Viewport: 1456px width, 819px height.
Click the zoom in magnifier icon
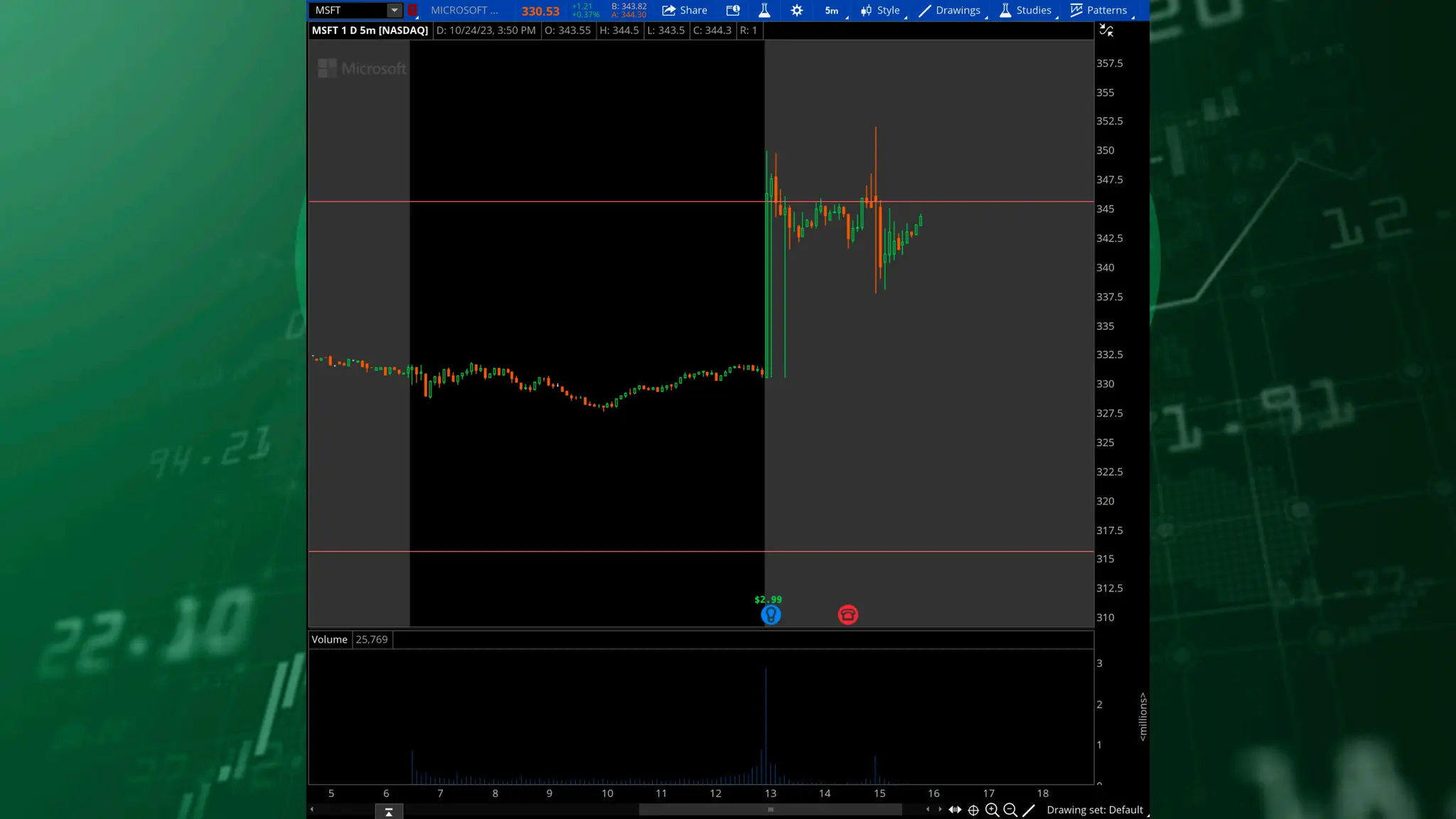coord(992,810)
